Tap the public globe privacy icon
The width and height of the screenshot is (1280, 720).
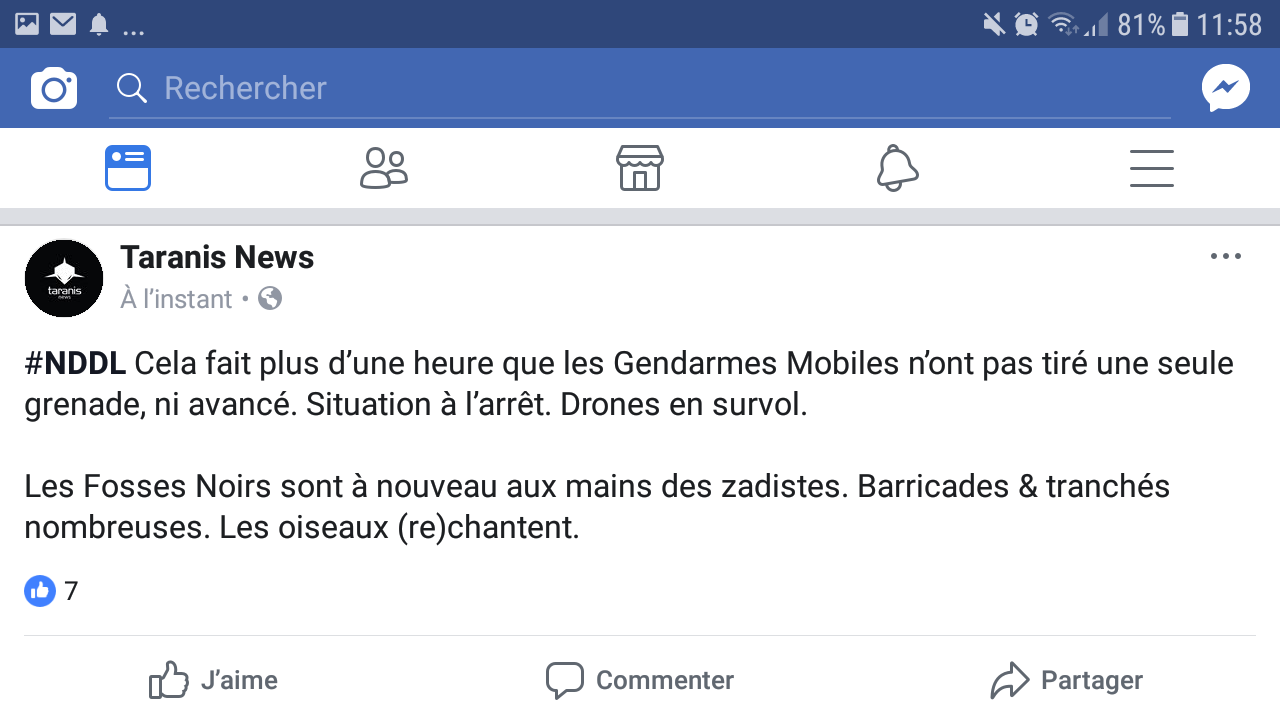[x=270, y=299]
